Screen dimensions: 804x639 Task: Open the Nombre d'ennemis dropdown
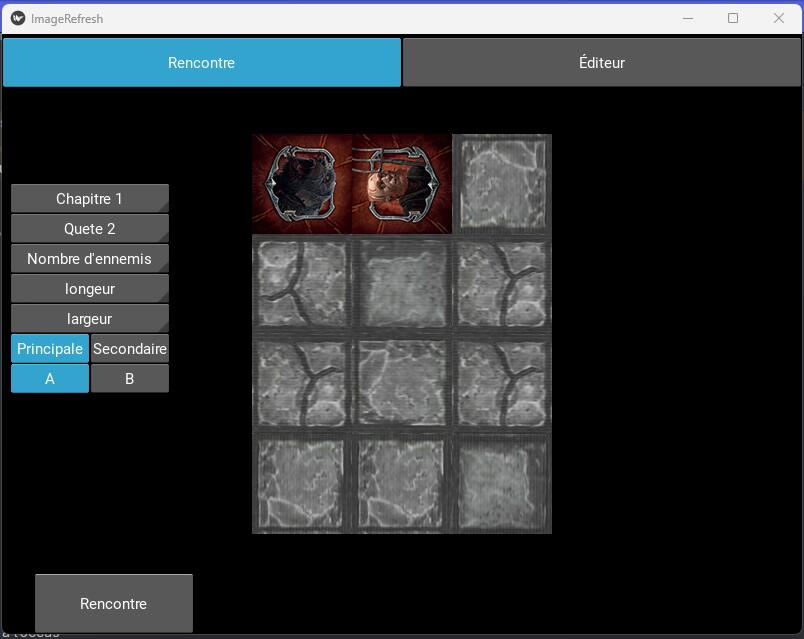click(90, 258)
